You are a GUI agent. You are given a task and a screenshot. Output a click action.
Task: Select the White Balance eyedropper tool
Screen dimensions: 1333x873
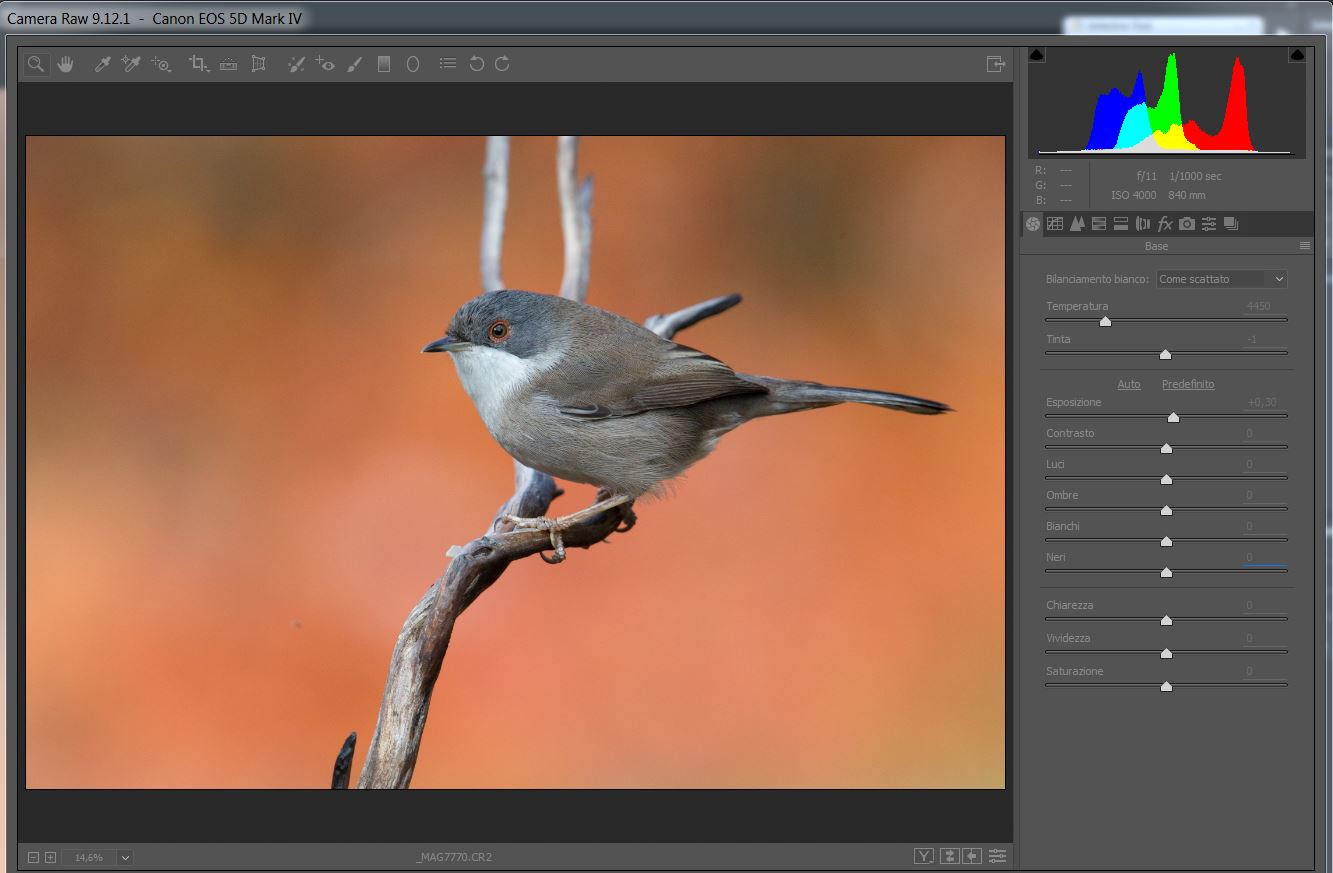(x=102, y=64)
